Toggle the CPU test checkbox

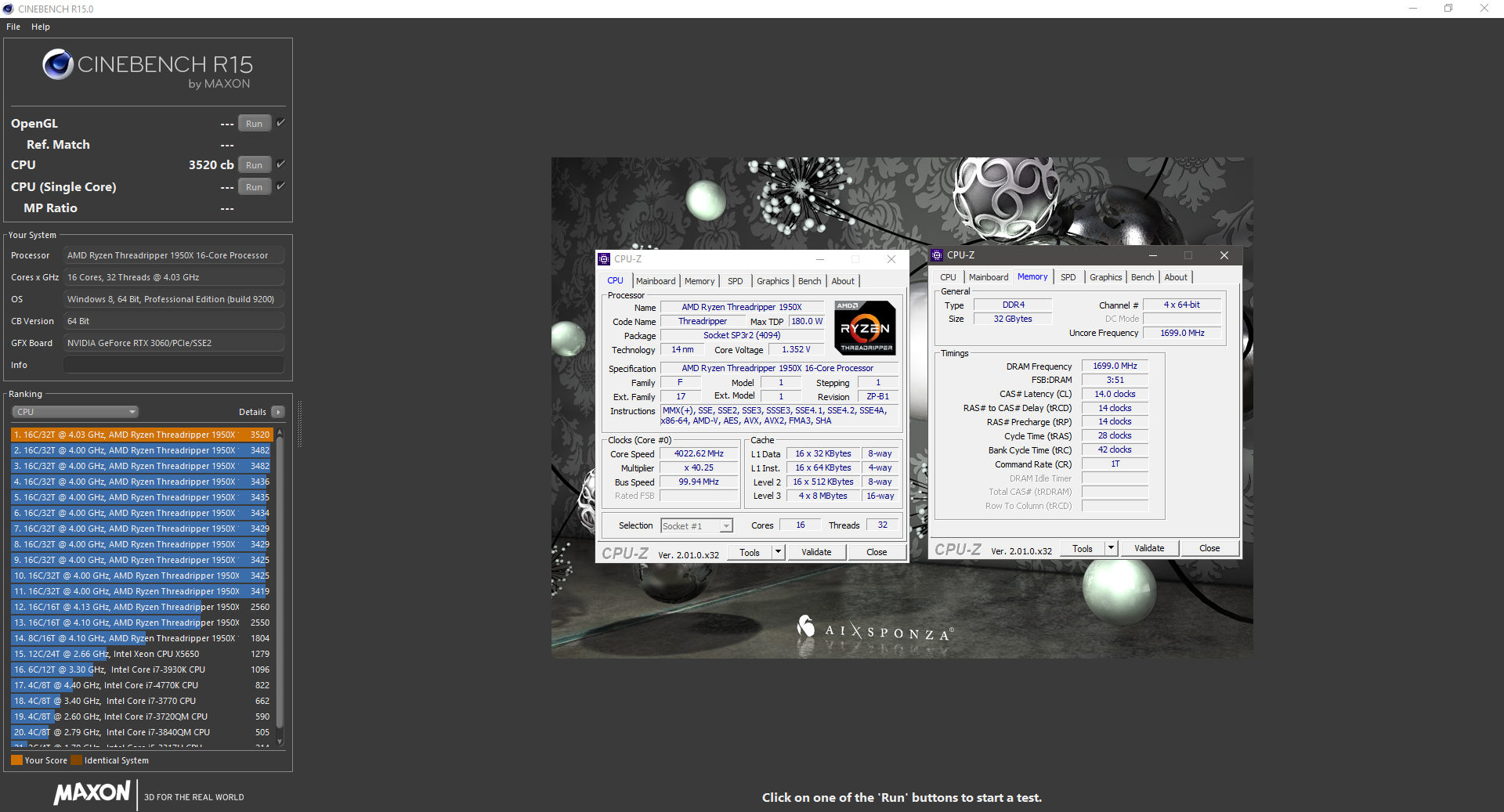tap(280, 164)
